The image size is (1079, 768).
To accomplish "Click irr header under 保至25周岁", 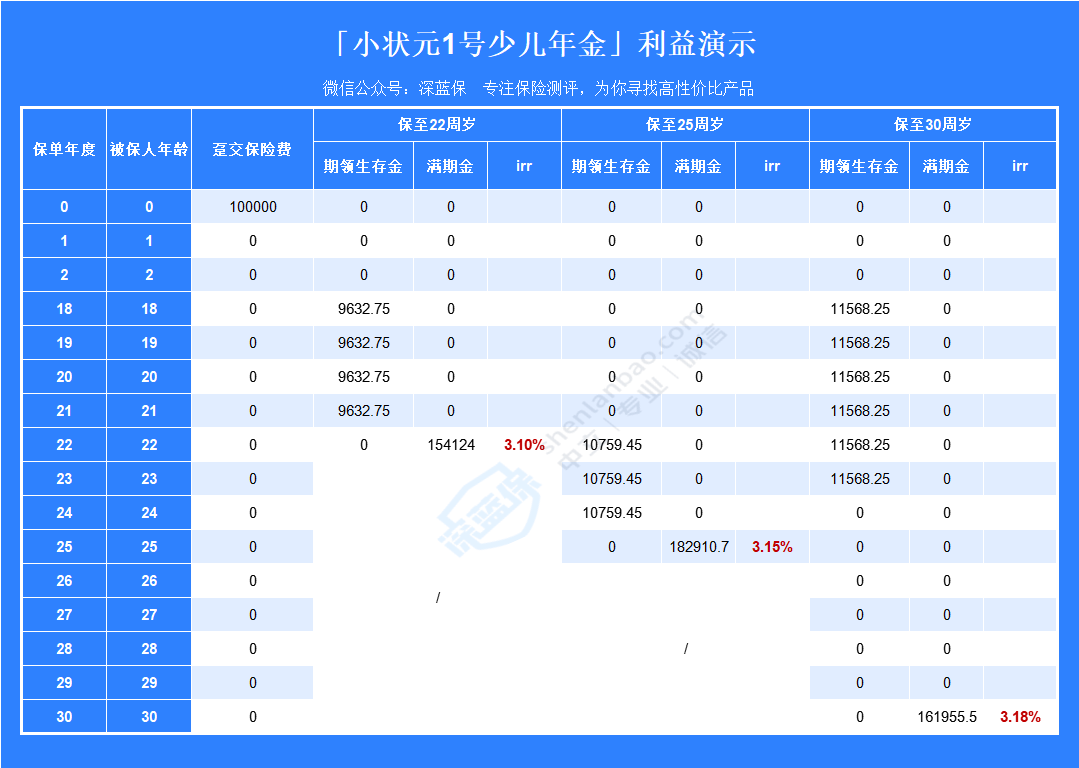I will tap(772, 166).
